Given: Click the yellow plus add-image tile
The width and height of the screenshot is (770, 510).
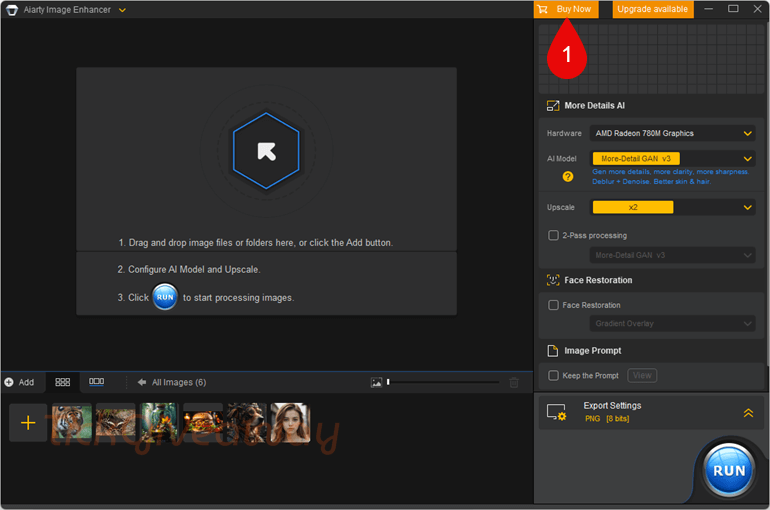Looking at the screenshot, I should click(28, 423).
